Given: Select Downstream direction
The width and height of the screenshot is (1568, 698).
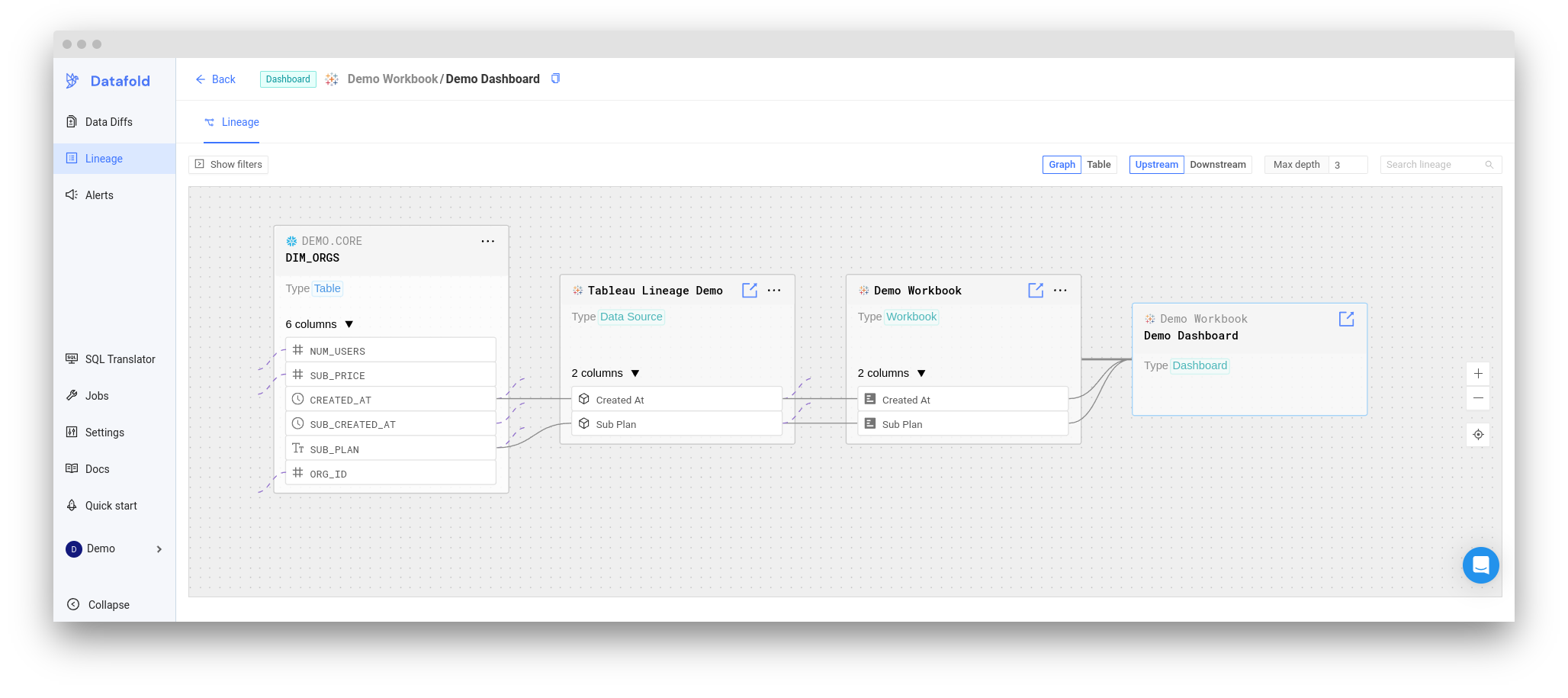Looking at the screenshot, I should [x=1218, y=165].
